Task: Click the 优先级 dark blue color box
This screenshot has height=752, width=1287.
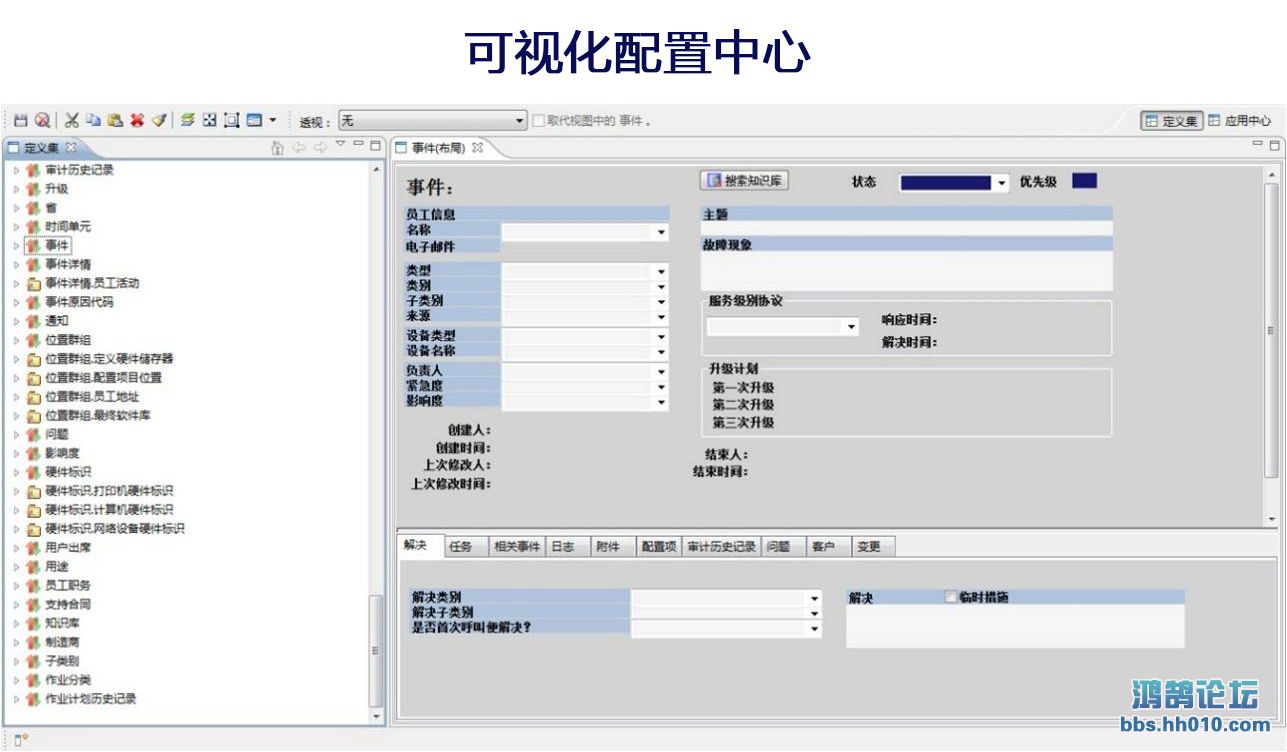Action: coord(1084,181)
